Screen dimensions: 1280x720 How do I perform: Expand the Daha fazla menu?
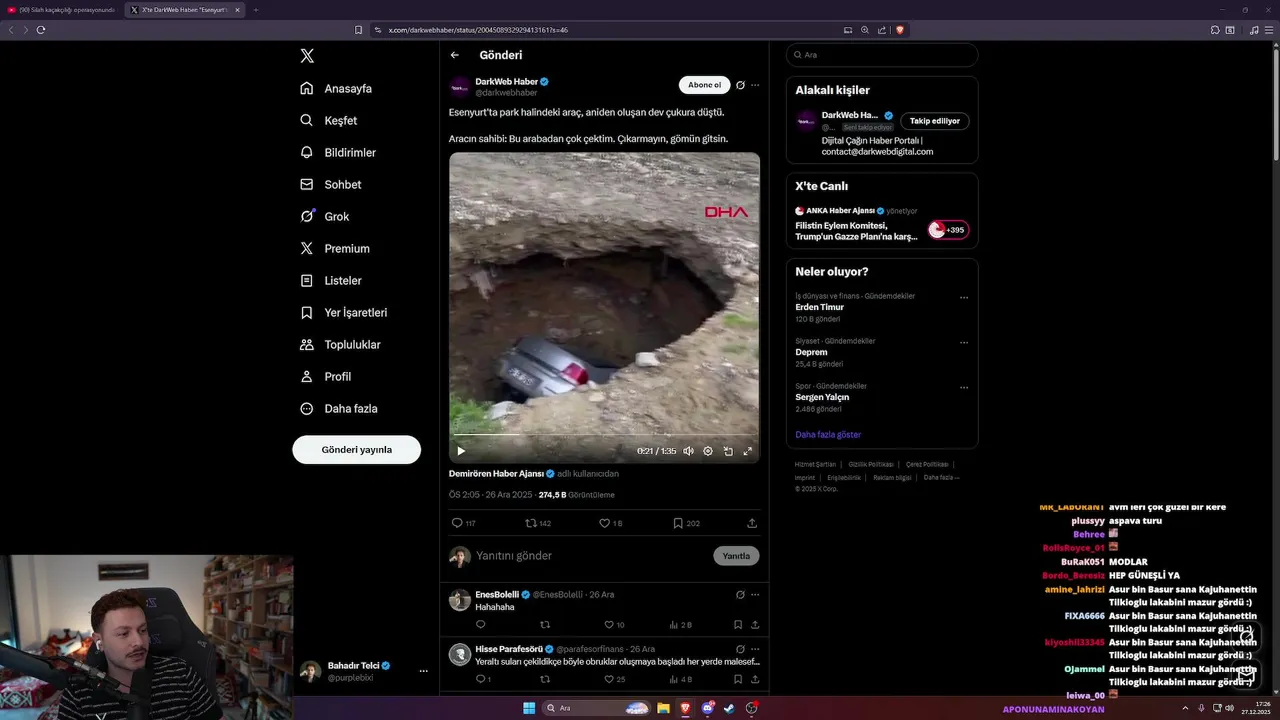[x=338, y=408]
